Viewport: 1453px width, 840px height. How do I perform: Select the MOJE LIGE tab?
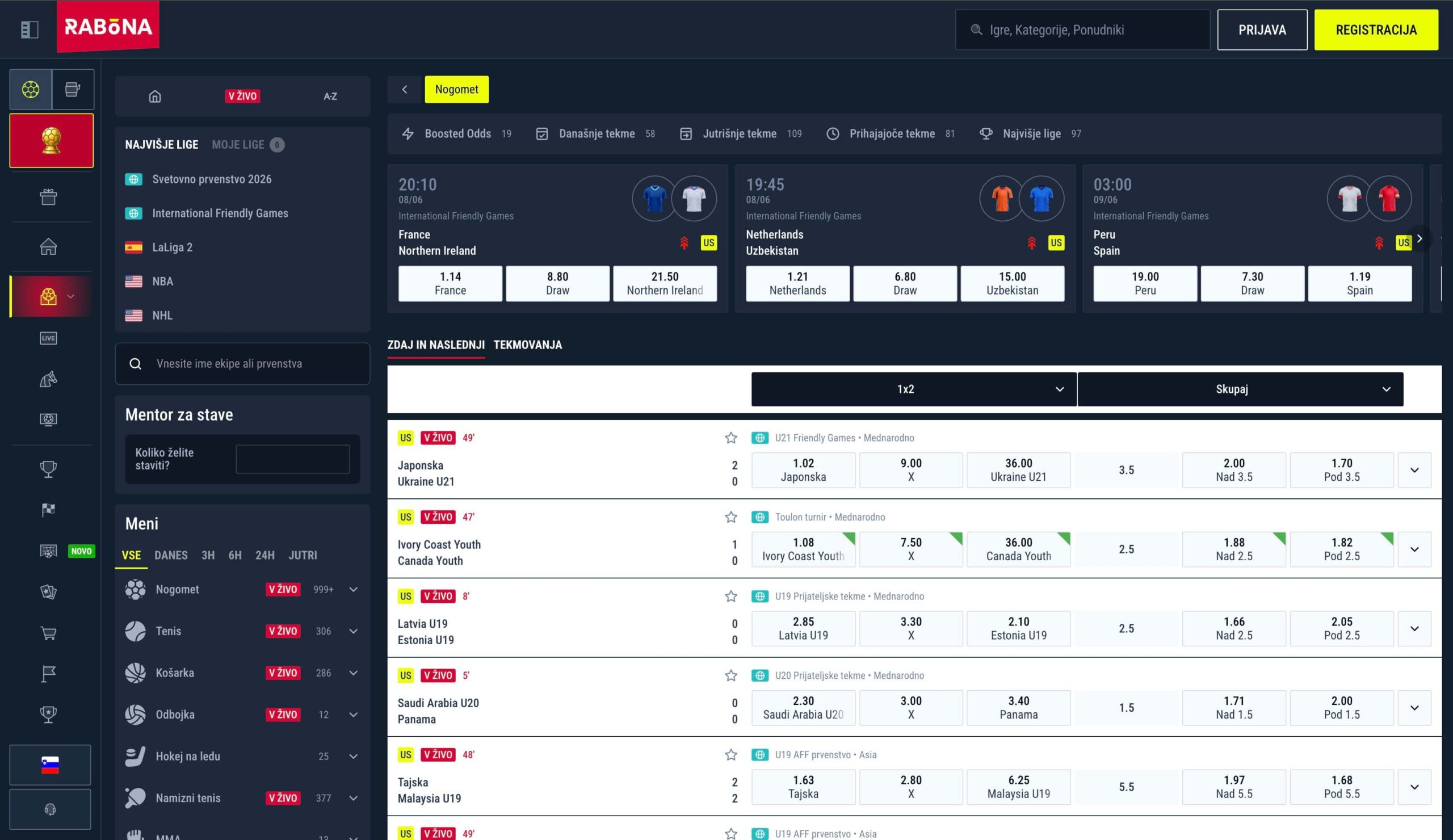click(238, 145)
